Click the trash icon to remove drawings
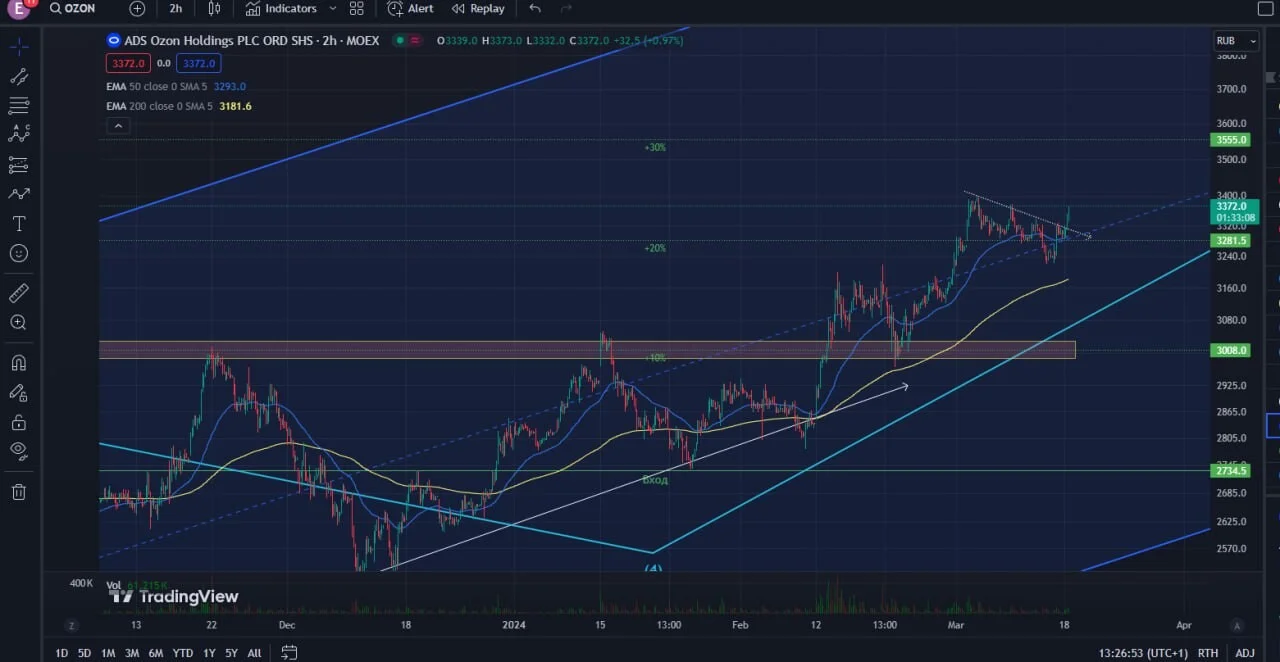 click(19, 491)
